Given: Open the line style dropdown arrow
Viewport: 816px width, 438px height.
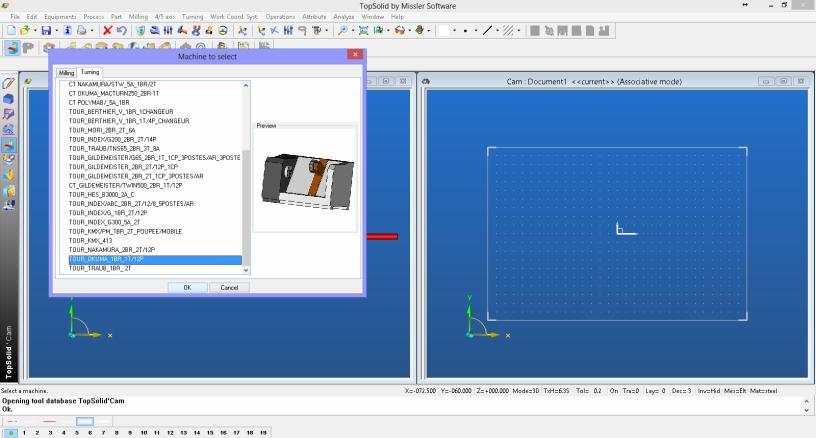Looking at the screenshot, I should 497,31.
